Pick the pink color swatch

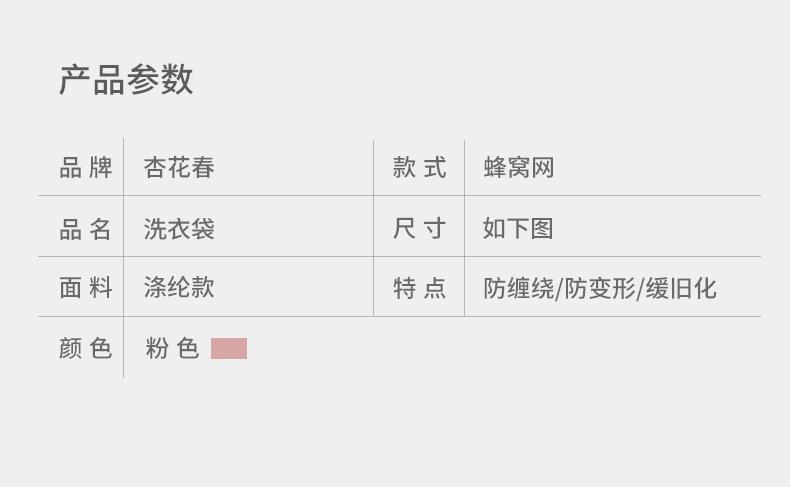tap(229, 348)
